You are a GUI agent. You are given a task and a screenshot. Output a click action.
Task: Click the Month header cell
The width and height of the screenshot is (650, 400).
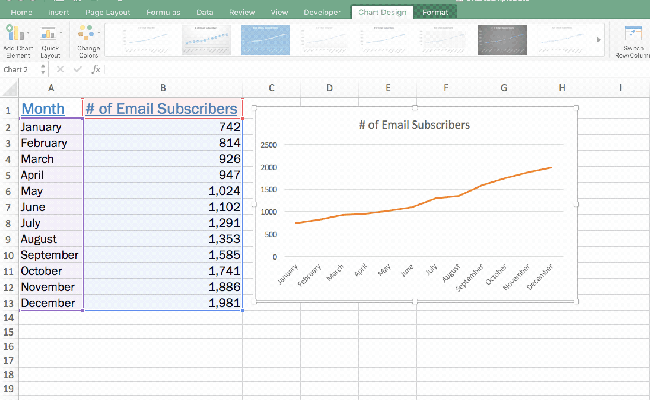pos(51,109)
